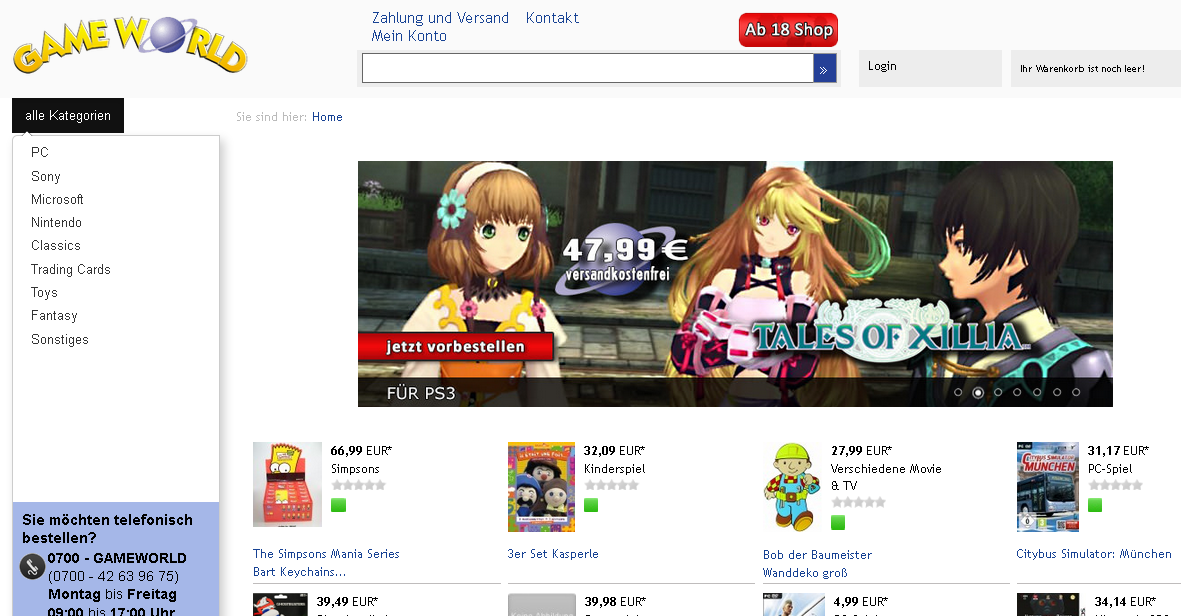This screenshot has height=616, width=1181.
Task: Open the Nintendo category
Action: pyautogui.click(x=56, y=223)
